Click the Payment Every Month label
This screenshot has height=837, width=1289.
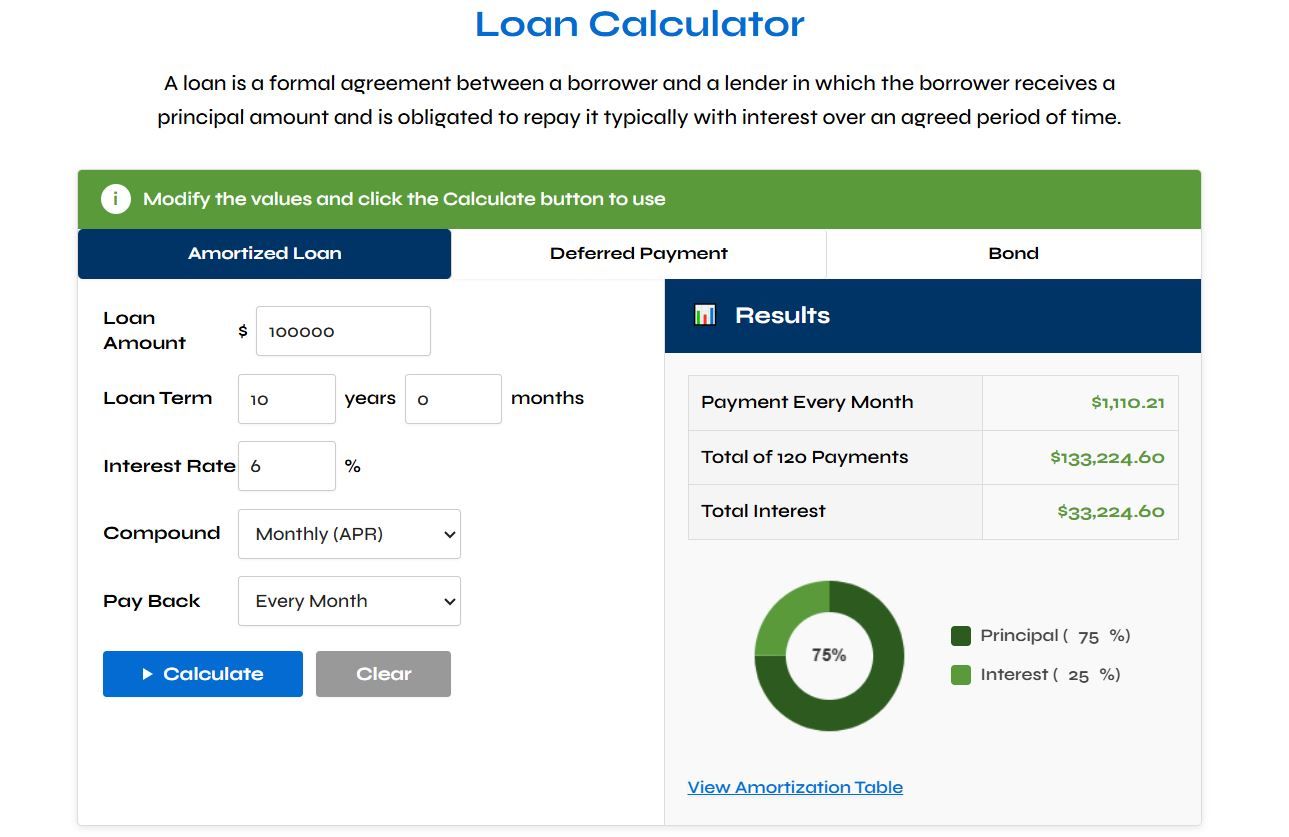click(x=807, y=402)
